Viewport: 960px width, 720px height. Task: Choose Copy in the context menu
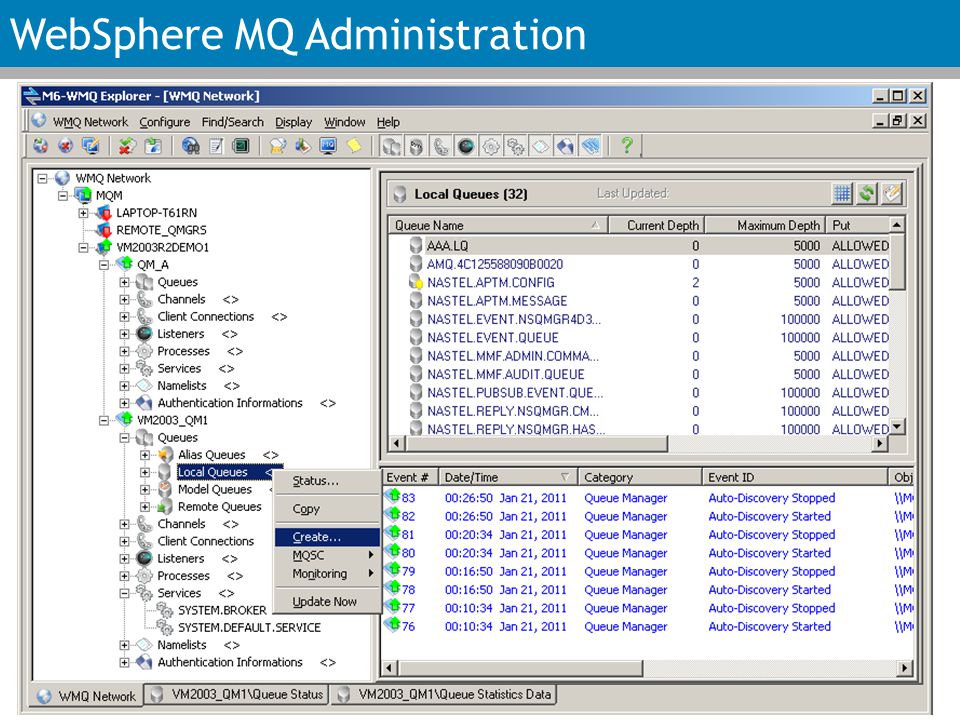(x=327, y=509)
